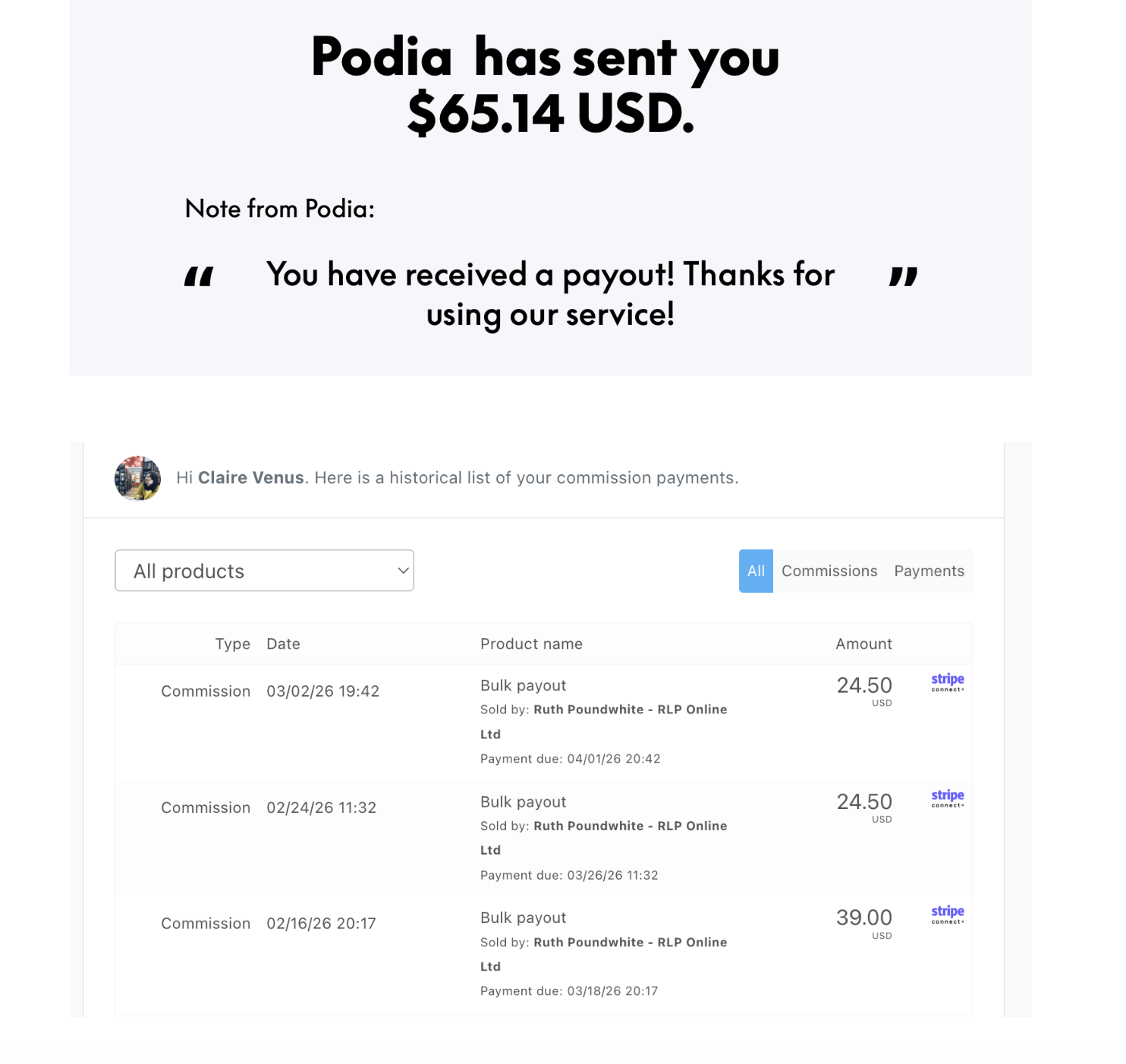Viewport: 1126px width, 1064px height.
Task: Select the All filter tab
Action: tap(756, 571)
